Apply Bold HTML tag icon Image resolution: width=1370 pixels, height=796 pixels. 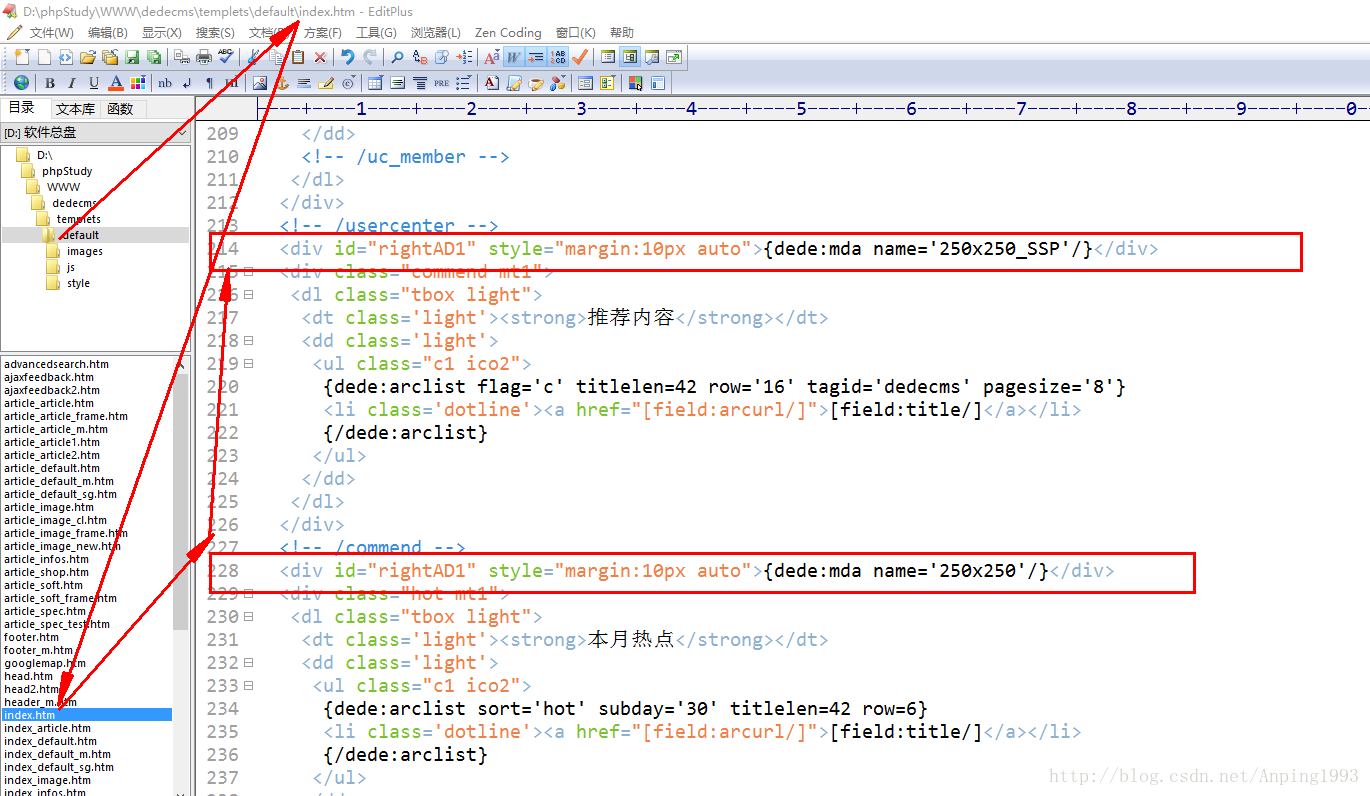(49, 83)
